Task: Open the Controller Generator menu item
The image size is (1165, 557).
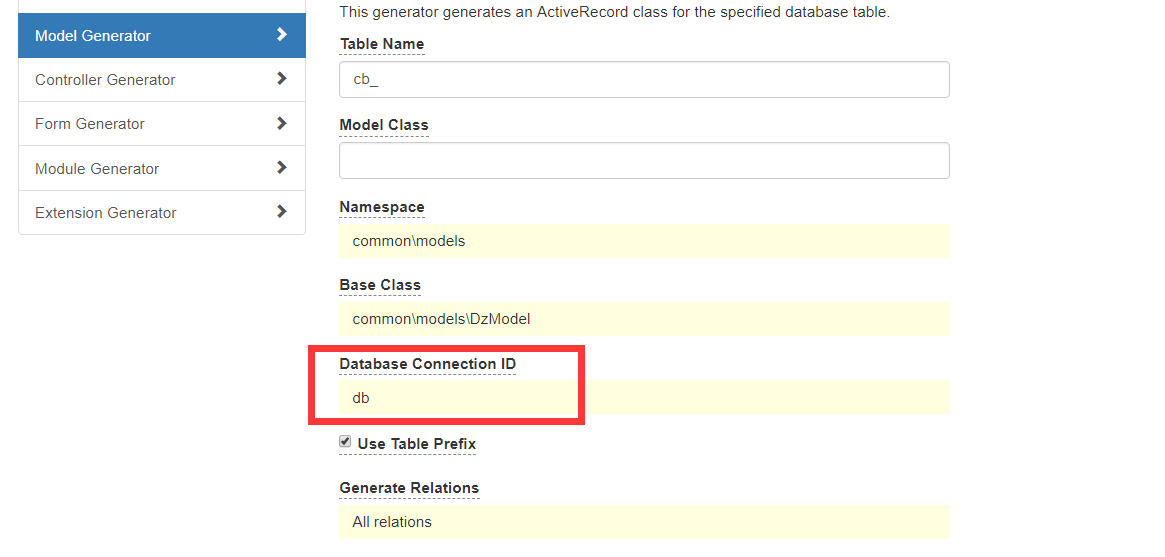Action: point(162,79)
